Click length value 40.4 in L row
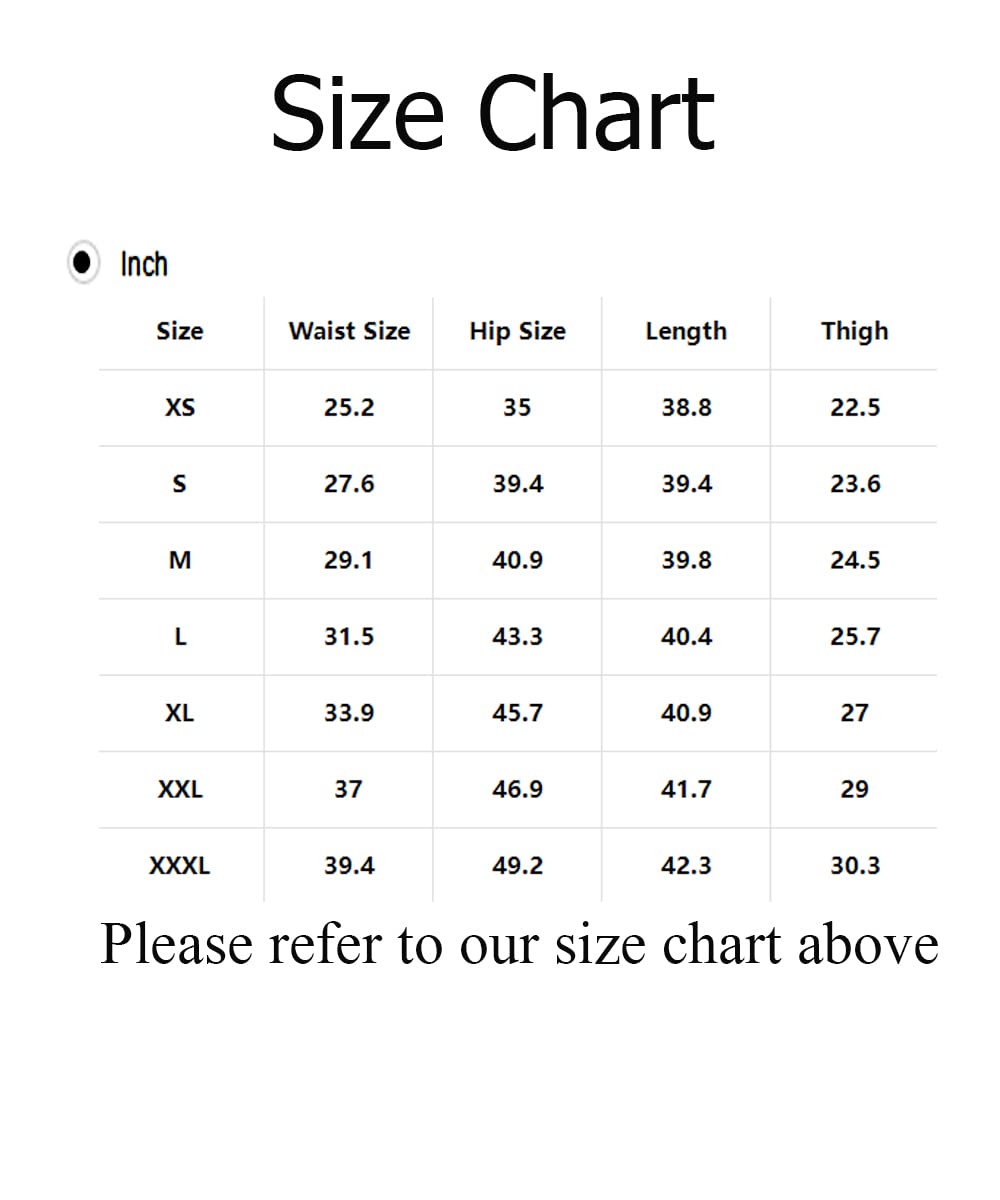The height and width of the screenshot is (1200, 1000). (x=686, y=637)
